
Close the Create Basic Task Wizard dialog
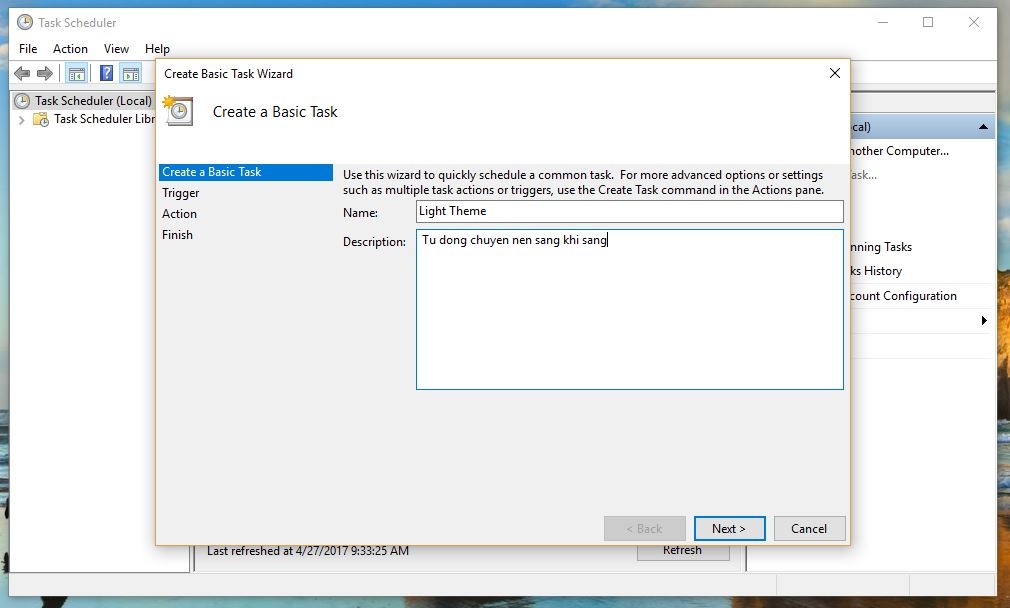coord(835,73)
